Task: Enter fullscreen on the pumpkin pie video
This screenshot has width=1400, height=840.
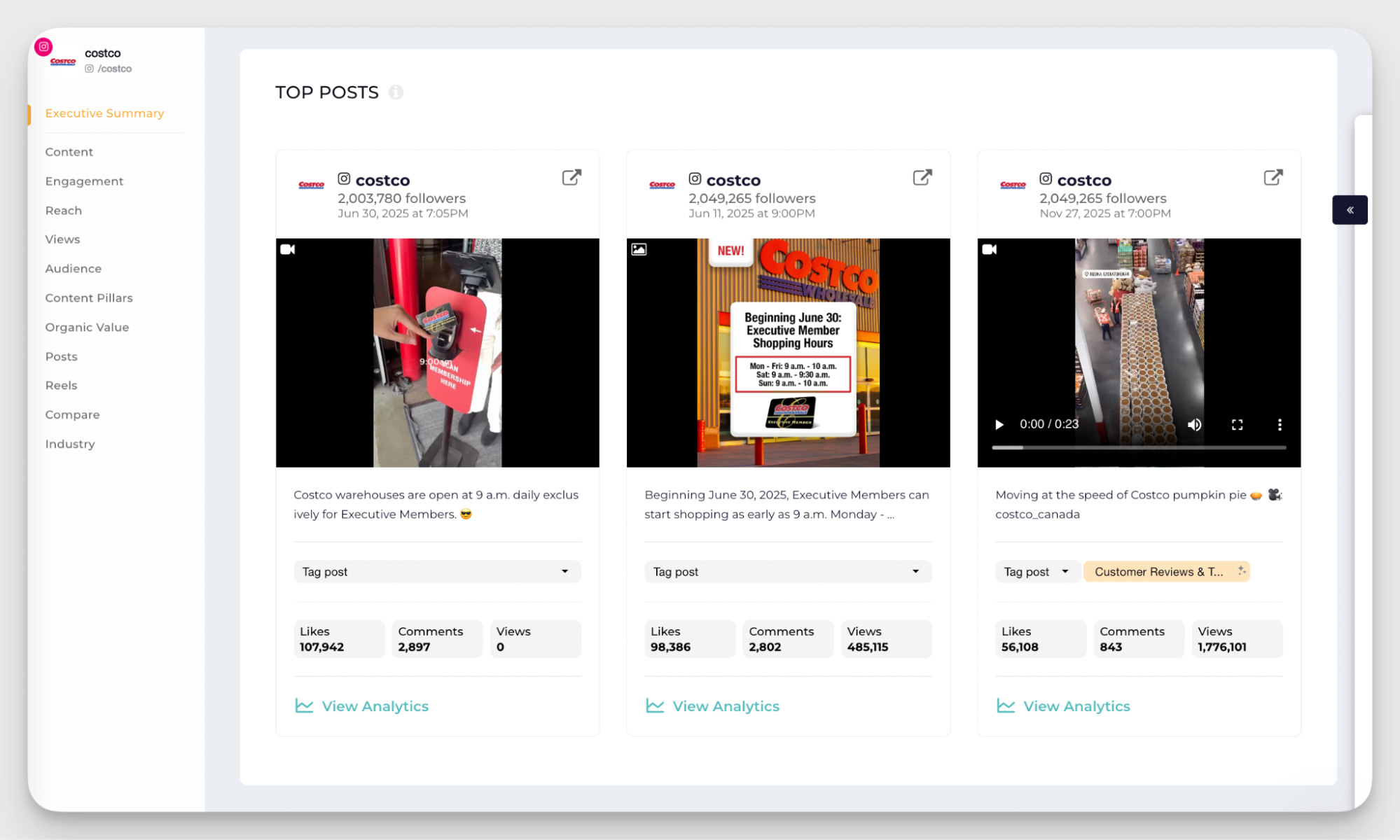Action: 1238,425
